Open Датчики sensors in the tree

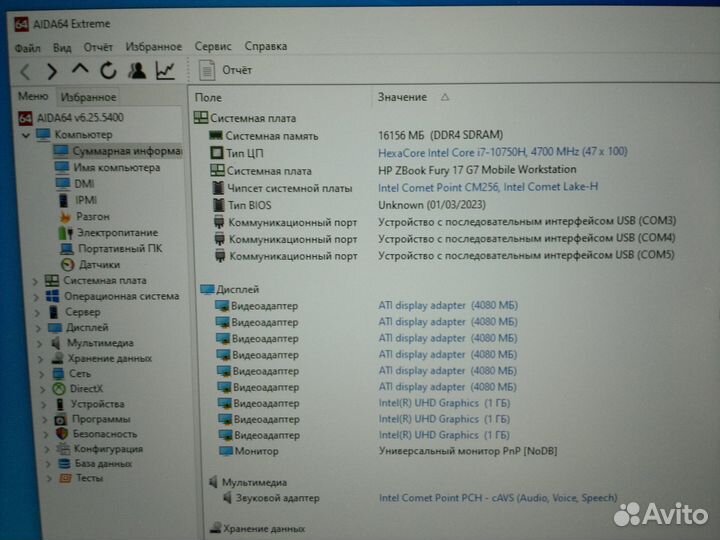pyautogui.click(x=99, y=264)
